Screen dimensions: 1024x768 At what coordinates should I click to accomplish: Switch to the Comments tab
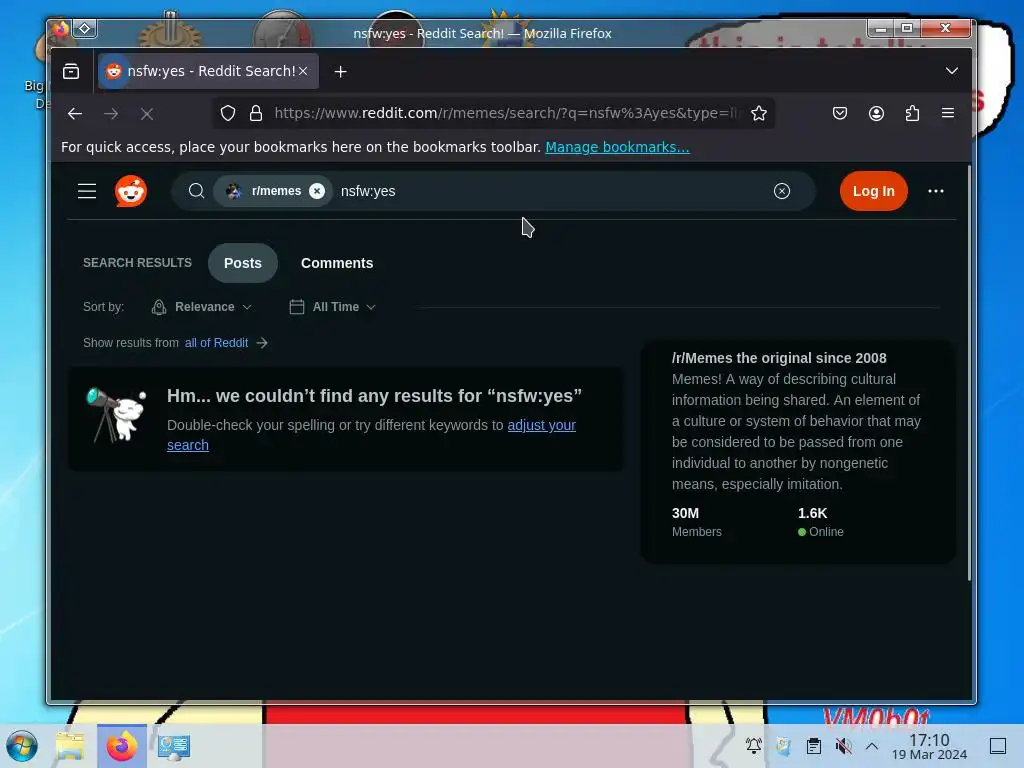click(337, 263)
